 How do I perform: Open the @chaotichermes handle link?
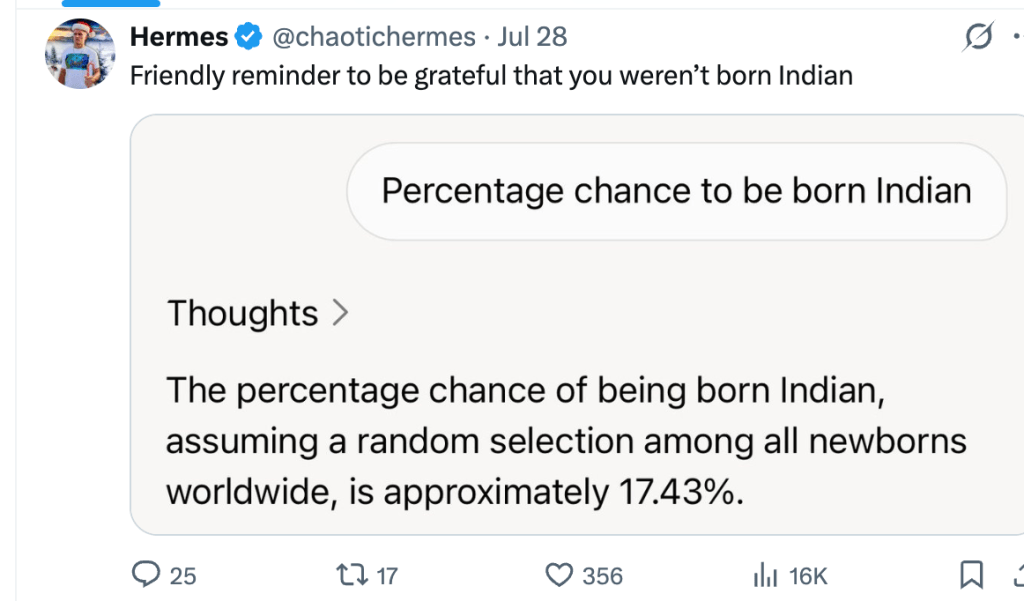[374, 38]
